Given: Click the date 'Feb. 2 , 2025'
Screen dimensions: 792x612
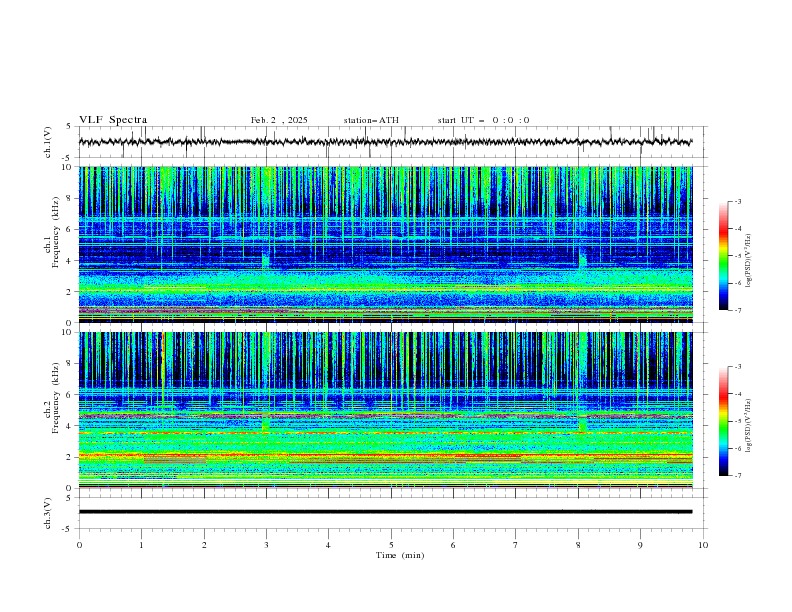Looking at the screenshot, I should pyautogui.click(x=279, y=120).
